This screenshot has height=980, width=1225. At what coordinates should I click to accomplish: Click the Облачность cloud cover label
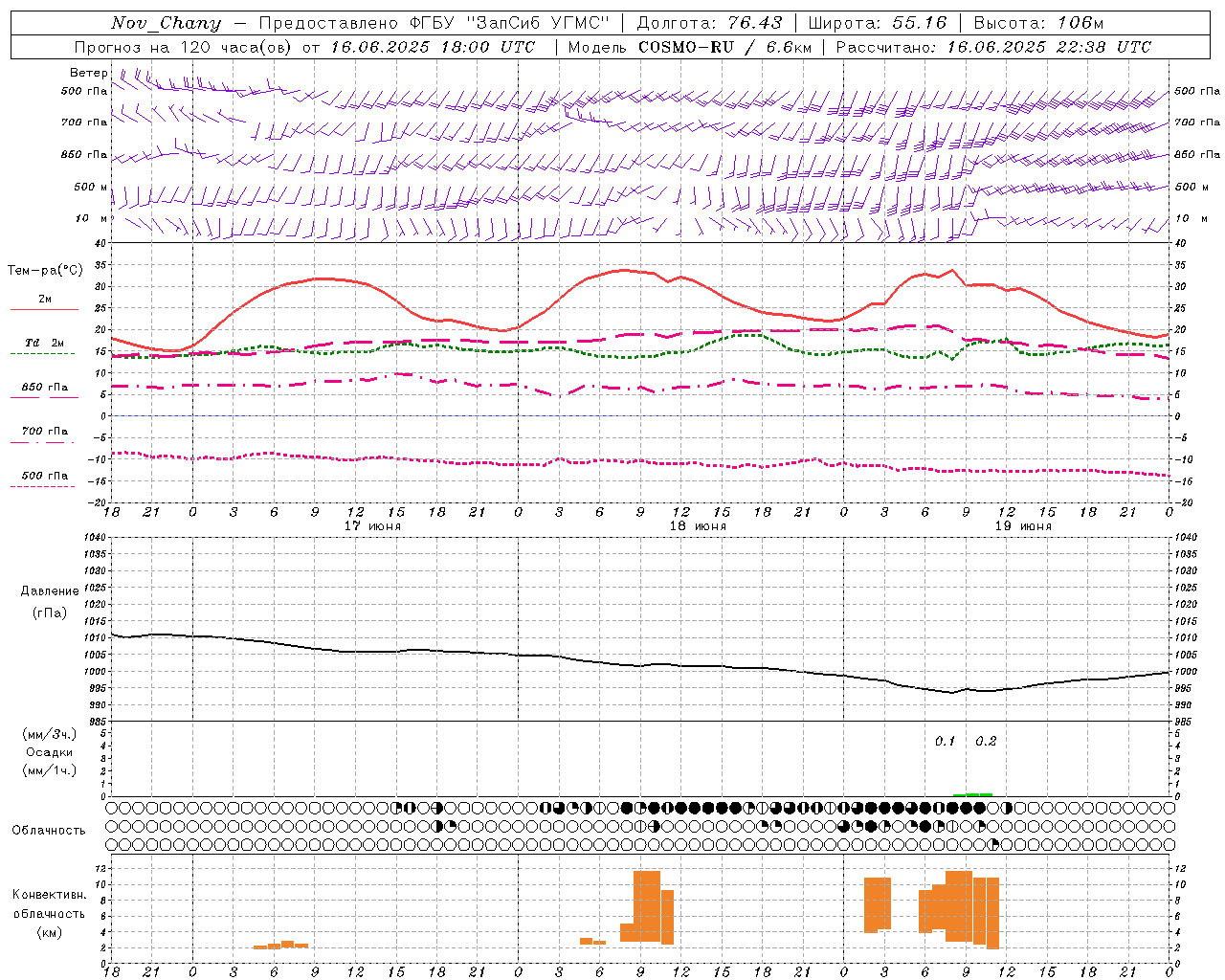click(49, 830)
